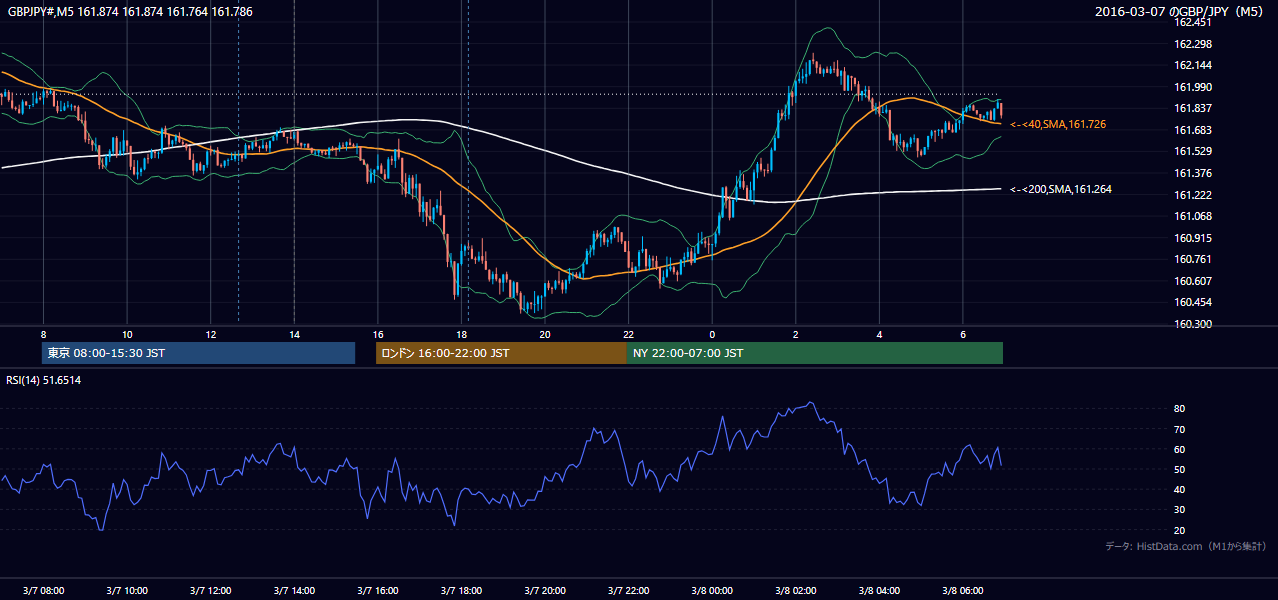1278x600 pixels.
Task: Click price axis label 161.990
Action: click(x=1192, y=87)
